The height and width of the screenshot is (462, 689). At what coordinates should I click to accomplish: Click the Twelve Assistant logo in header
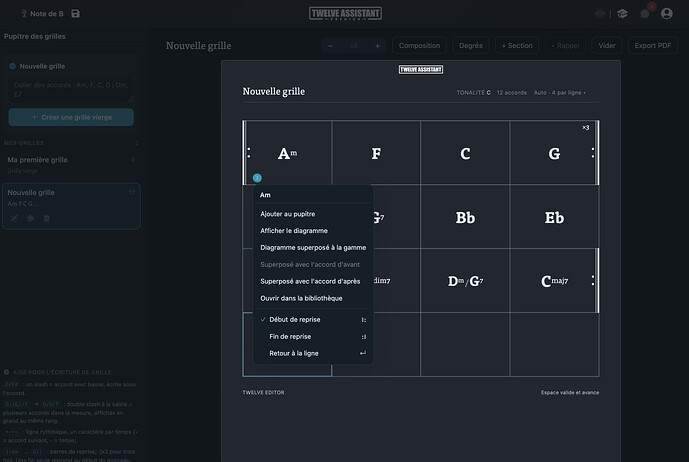tap(345, 14)
